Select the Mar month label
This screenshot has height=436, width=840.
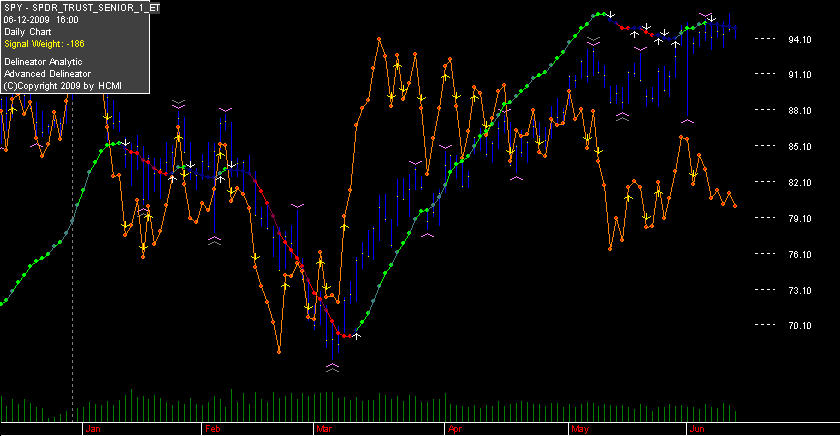point(324,429)
